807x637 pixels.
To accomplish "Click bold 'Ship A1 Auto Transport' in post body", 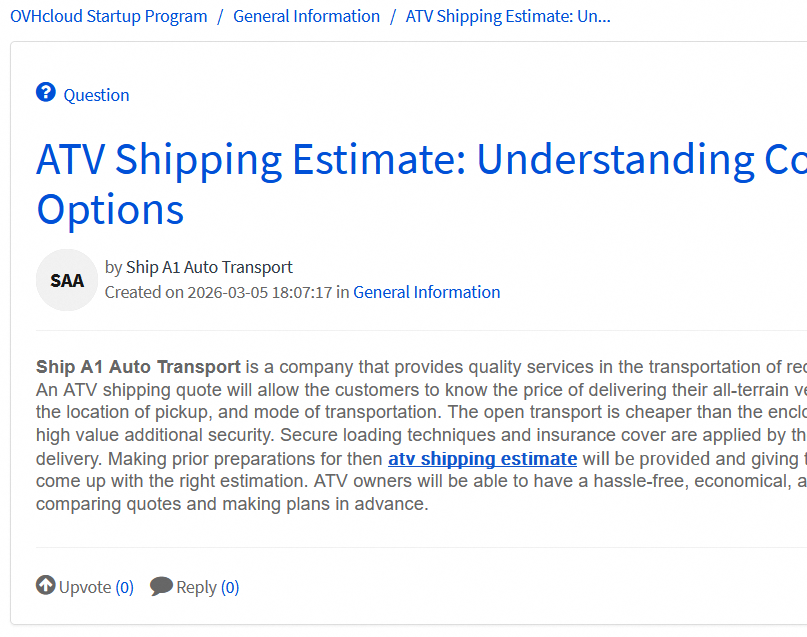I will [138, 367].
